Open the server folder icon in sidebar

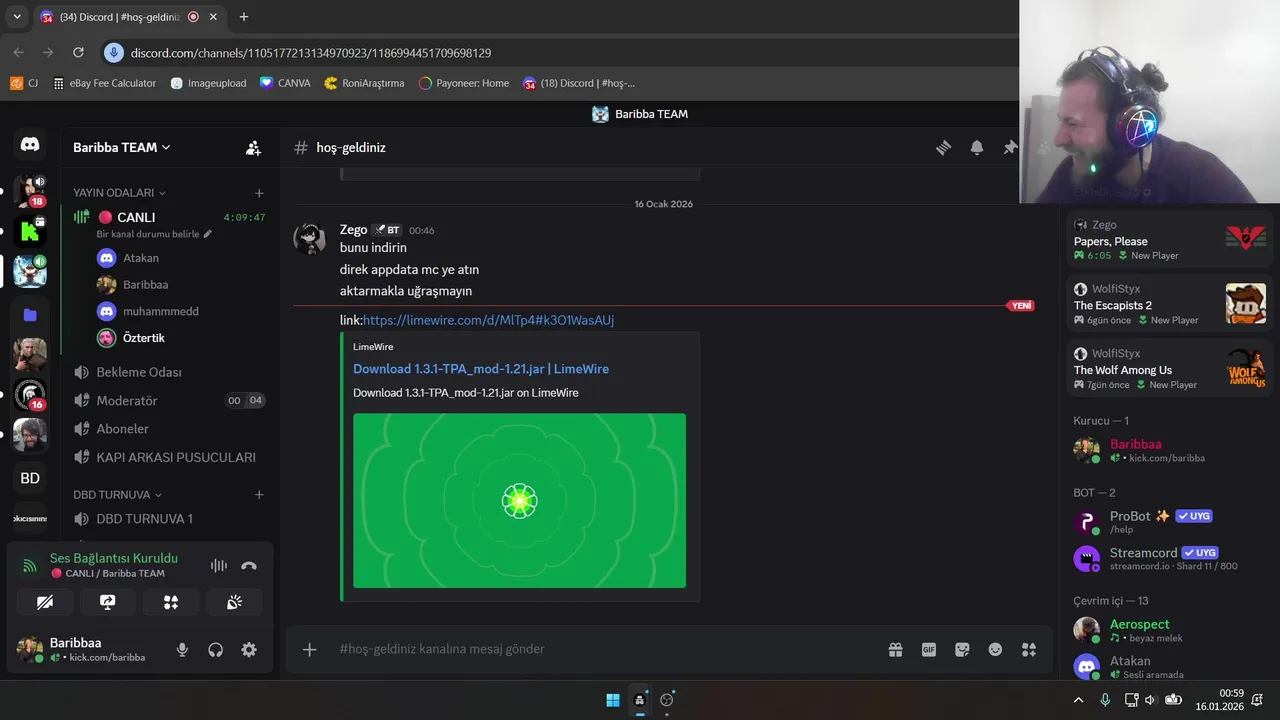(x=30, y=315)
